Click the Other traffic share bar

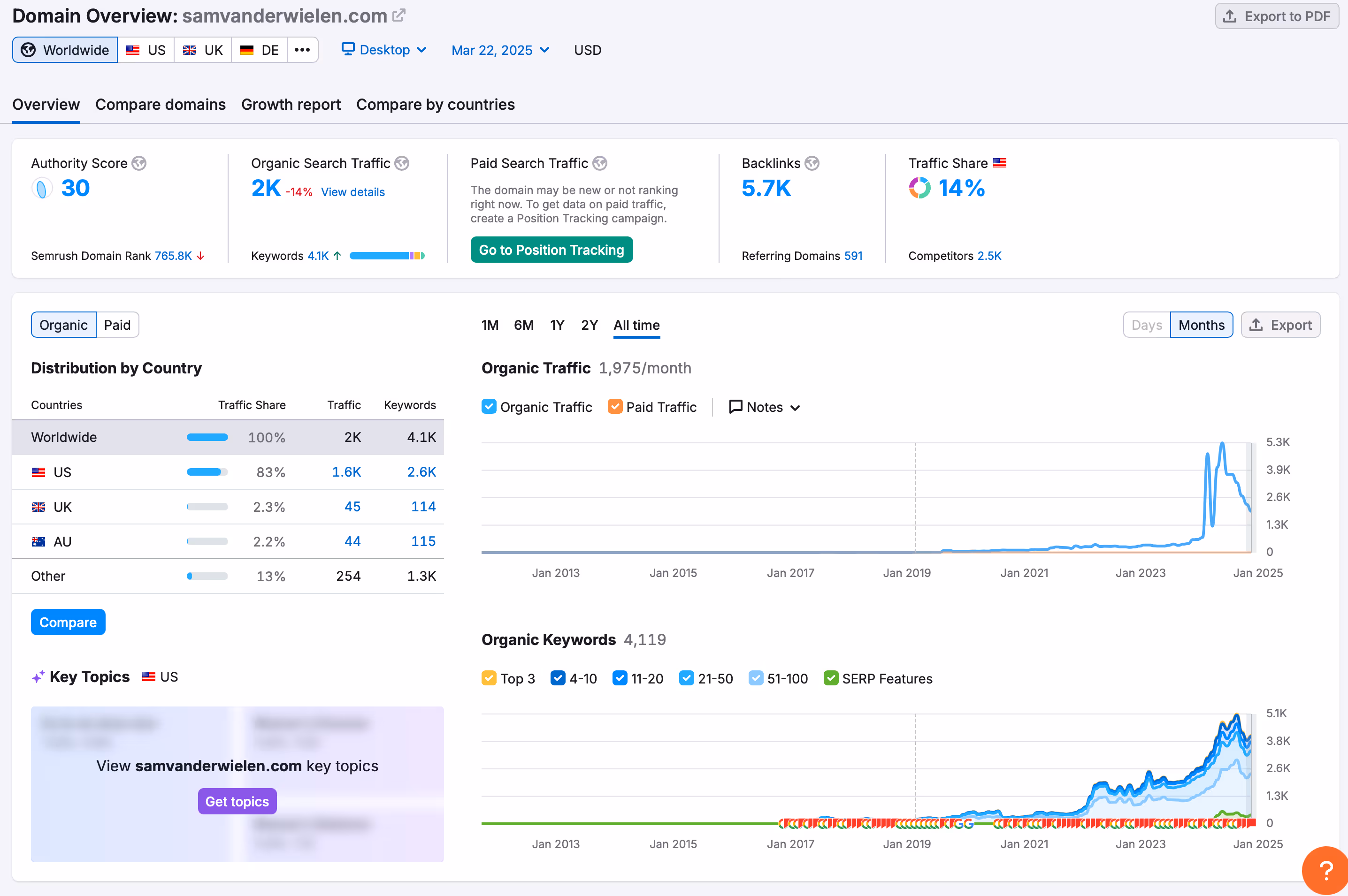[x=207, y=576]
